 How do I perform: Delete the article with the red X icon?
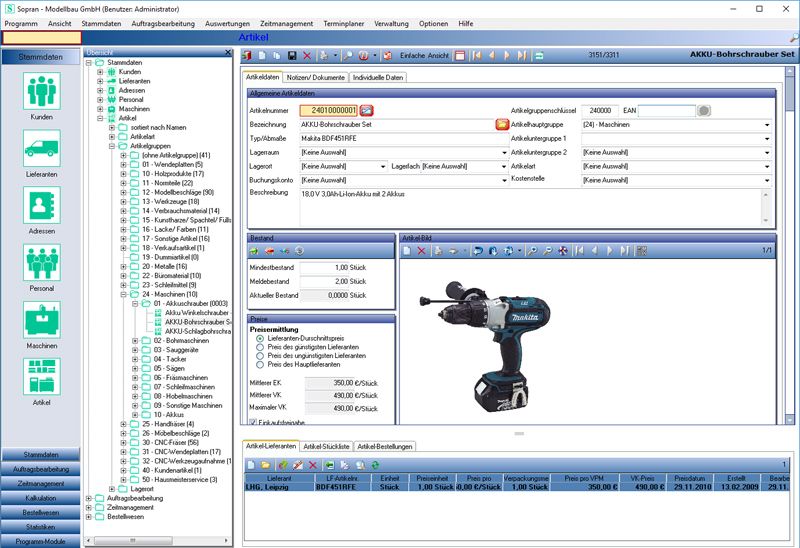307,56
